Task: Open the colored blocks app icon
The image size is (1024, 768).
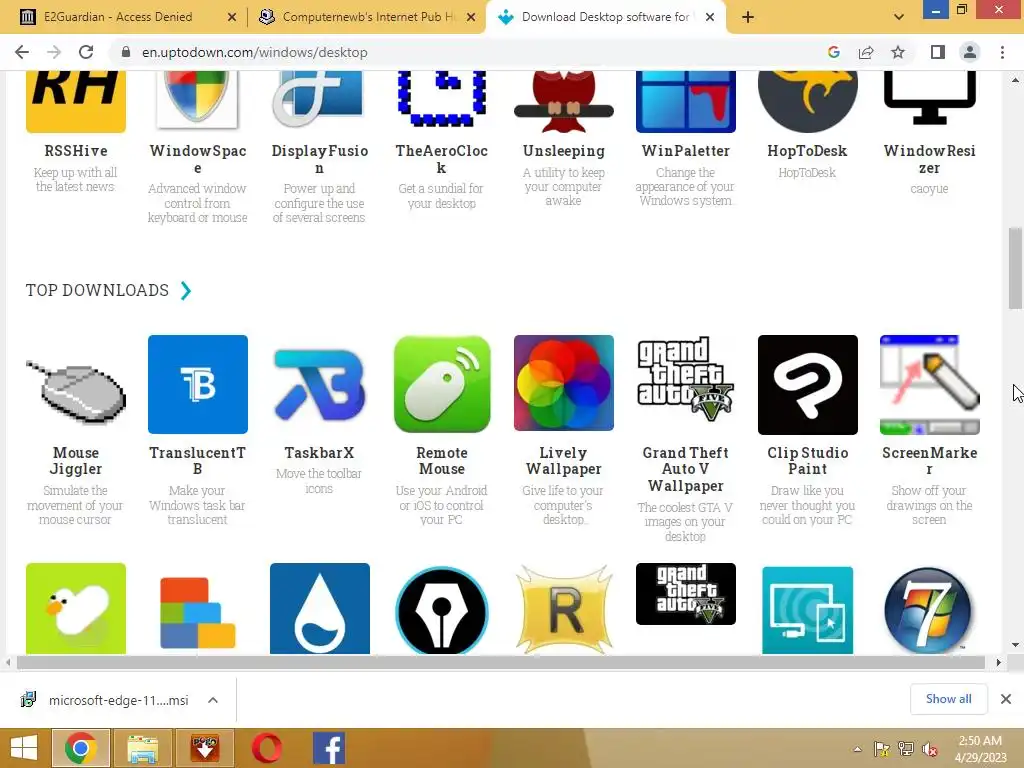Action: [198, 613]
